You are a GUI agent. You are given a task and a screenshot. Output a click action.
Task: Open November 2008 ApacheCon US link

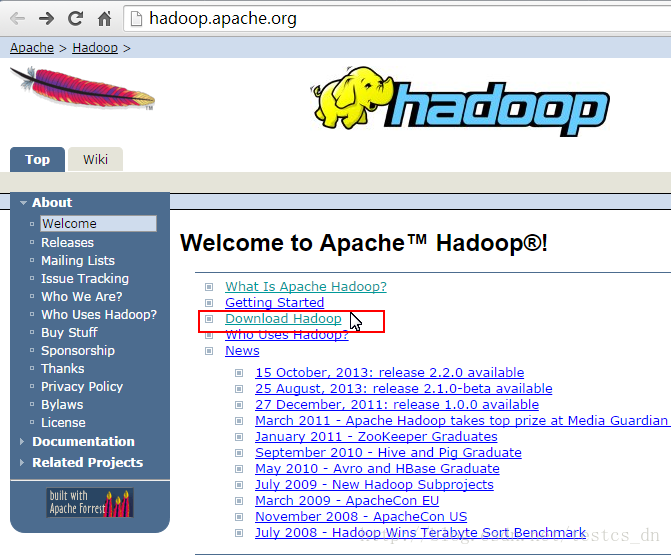tap(361, 516)
